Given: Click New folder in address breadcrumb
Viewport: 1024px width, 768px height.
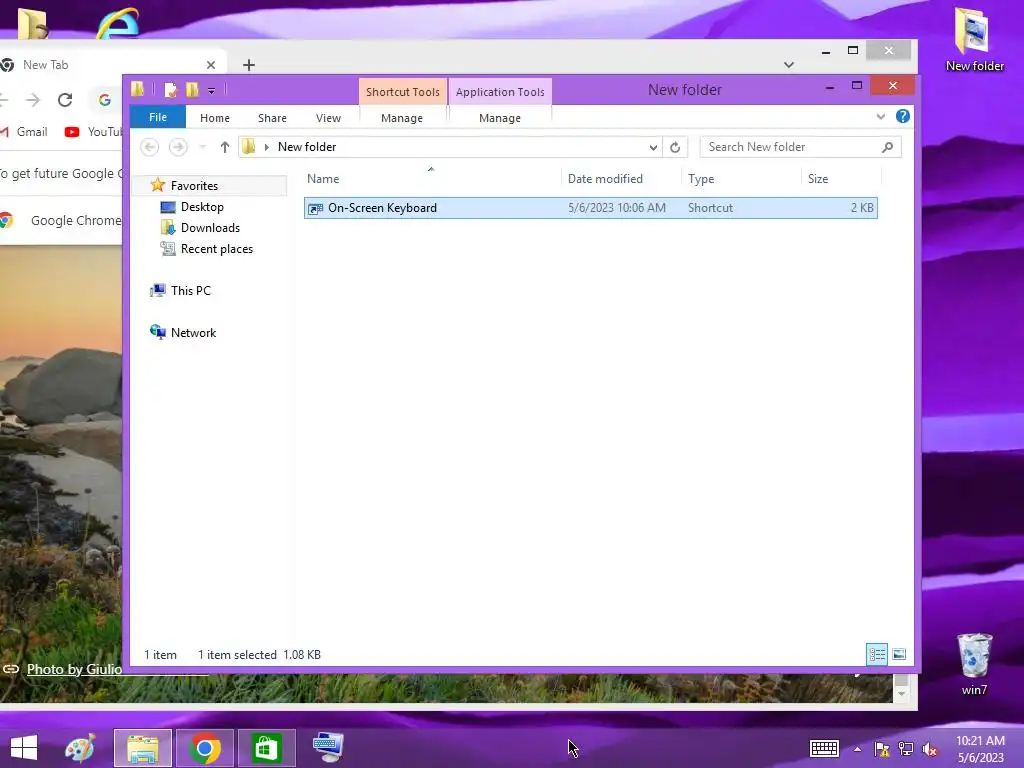Looking at the screenshot, I should click(x=307, y=147).
